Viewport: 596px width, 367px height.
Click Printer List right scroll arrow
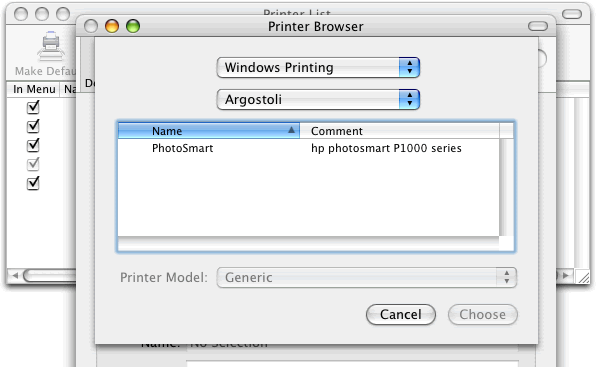(566, 275)
